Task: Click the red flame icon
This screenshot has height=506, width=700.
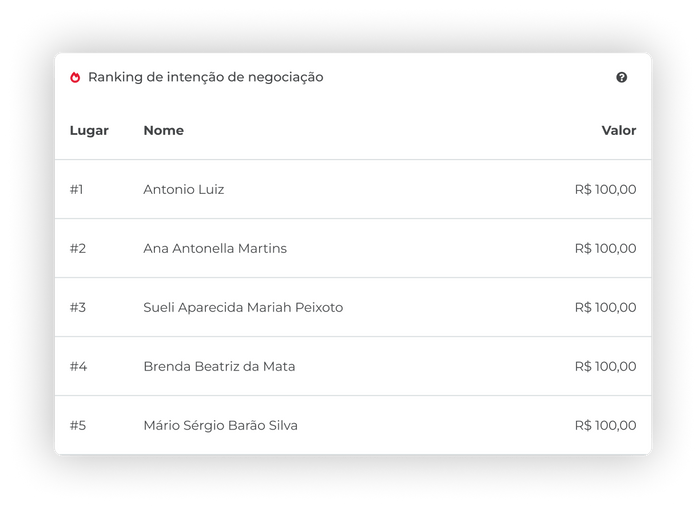Action: [x=75, y=77]
